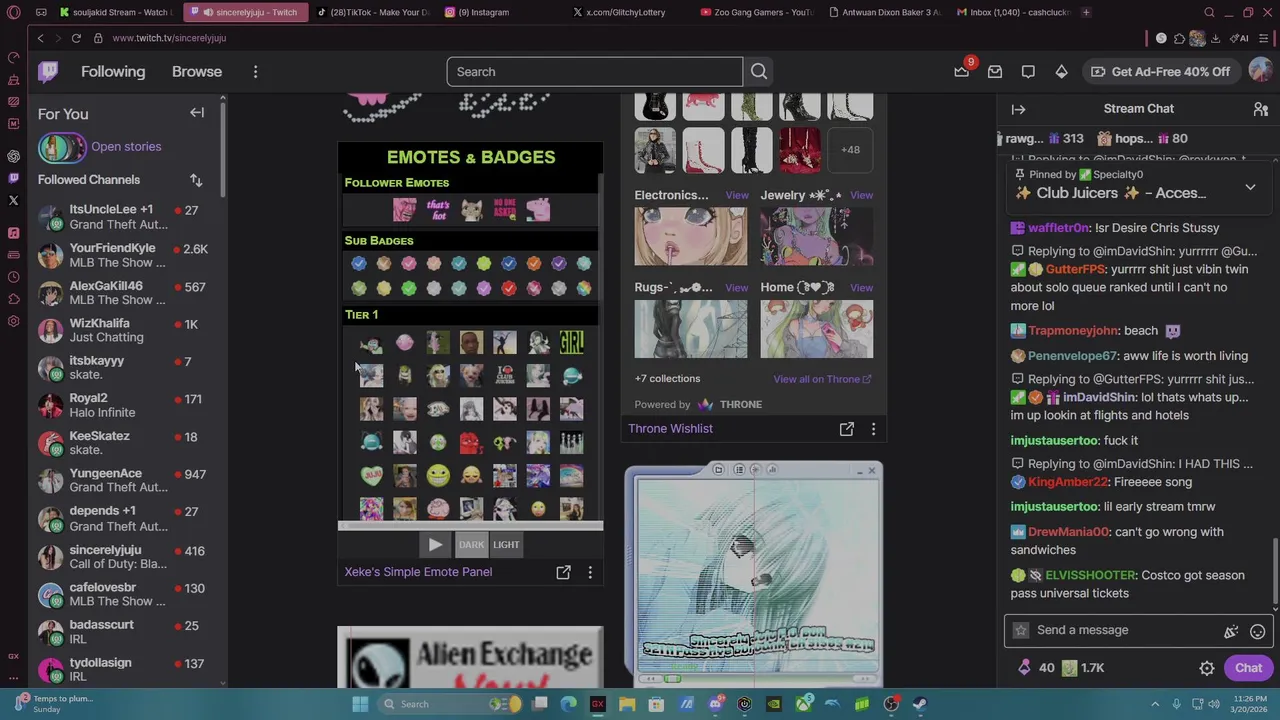Screen dimensions: 1280x720
Task: View the Rugs collection
Action: [x=736, y=288]
